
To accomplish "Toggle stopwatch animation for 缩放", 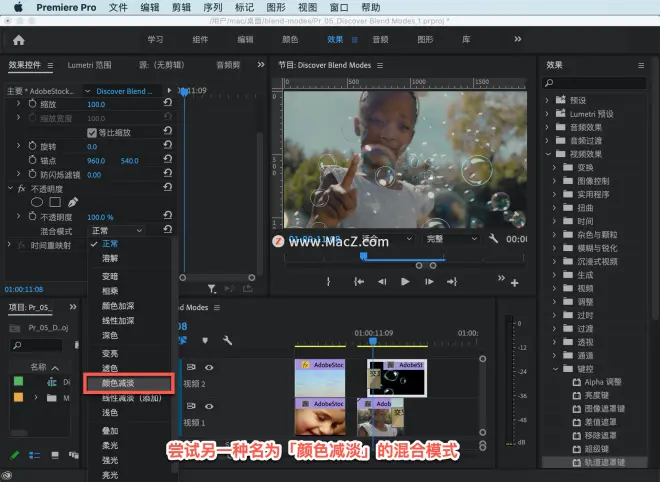I will [32, 103].
